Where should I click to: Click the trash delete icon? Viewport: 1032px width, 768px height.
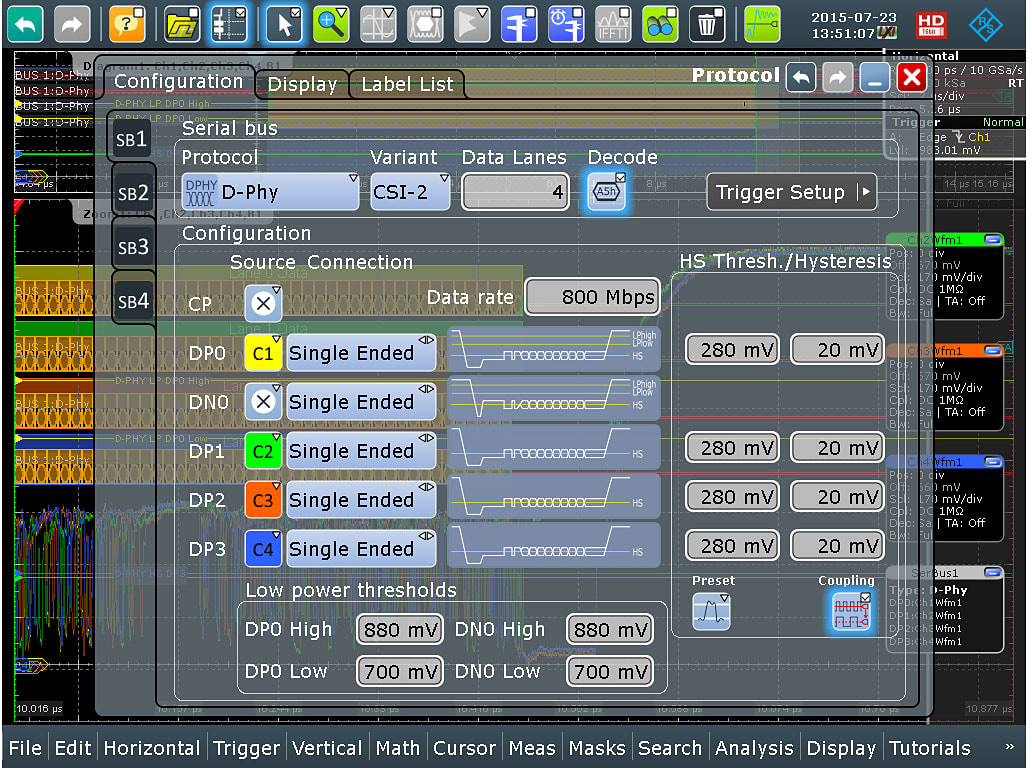coord(707,24)
